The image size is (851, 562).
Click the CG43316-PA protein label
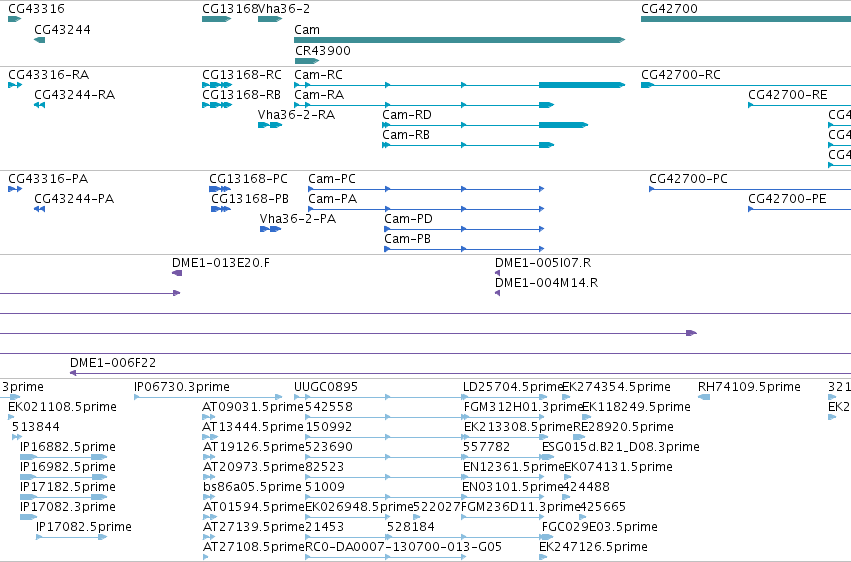[x=48, y=179]
